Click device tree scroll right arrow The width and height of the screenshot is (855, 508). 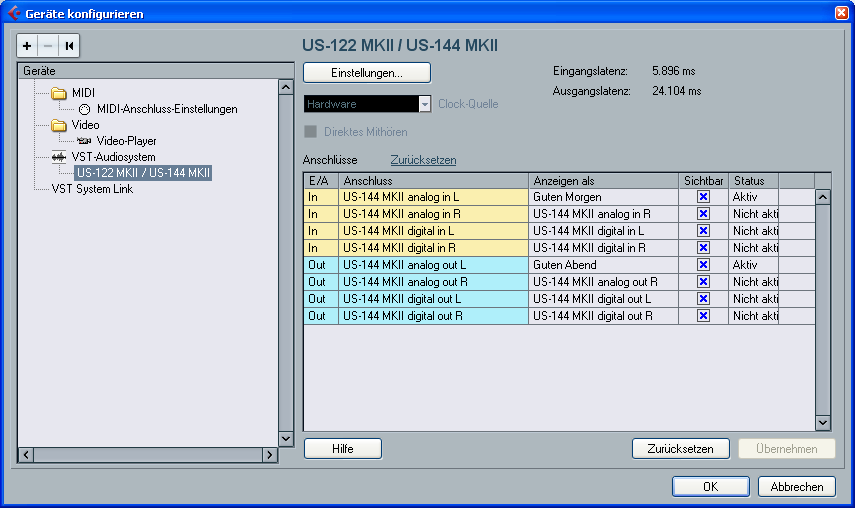tap(270, 455)
